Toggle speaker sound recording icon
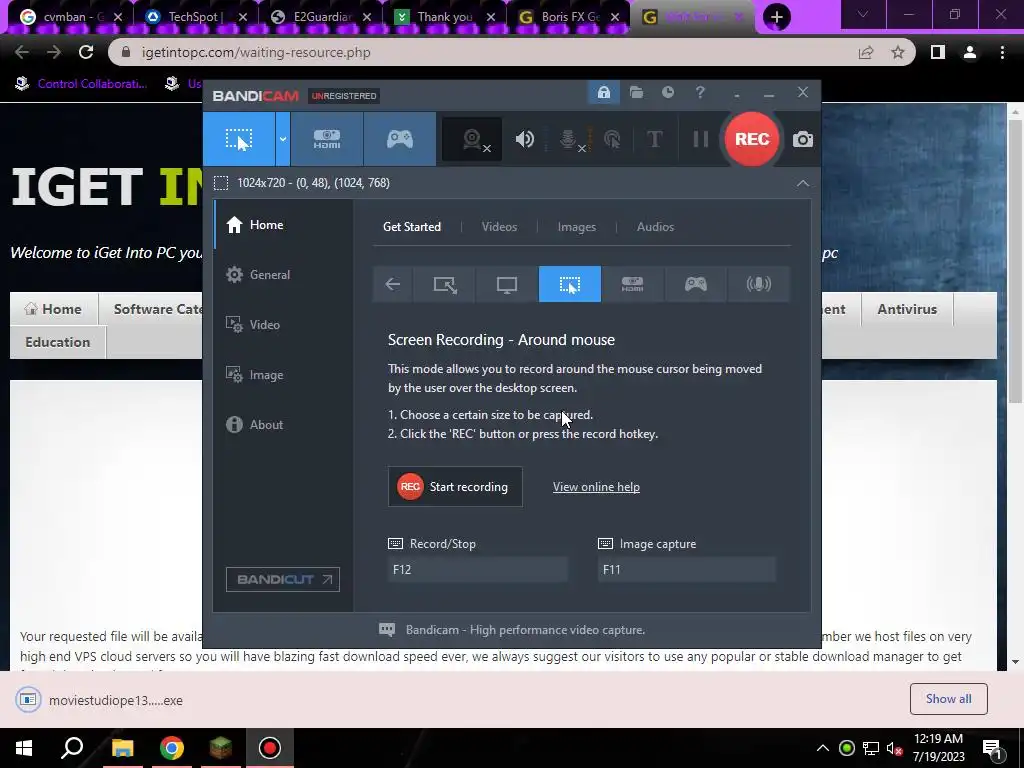This screenshot has height=768, width=1024. click(524, 139)
